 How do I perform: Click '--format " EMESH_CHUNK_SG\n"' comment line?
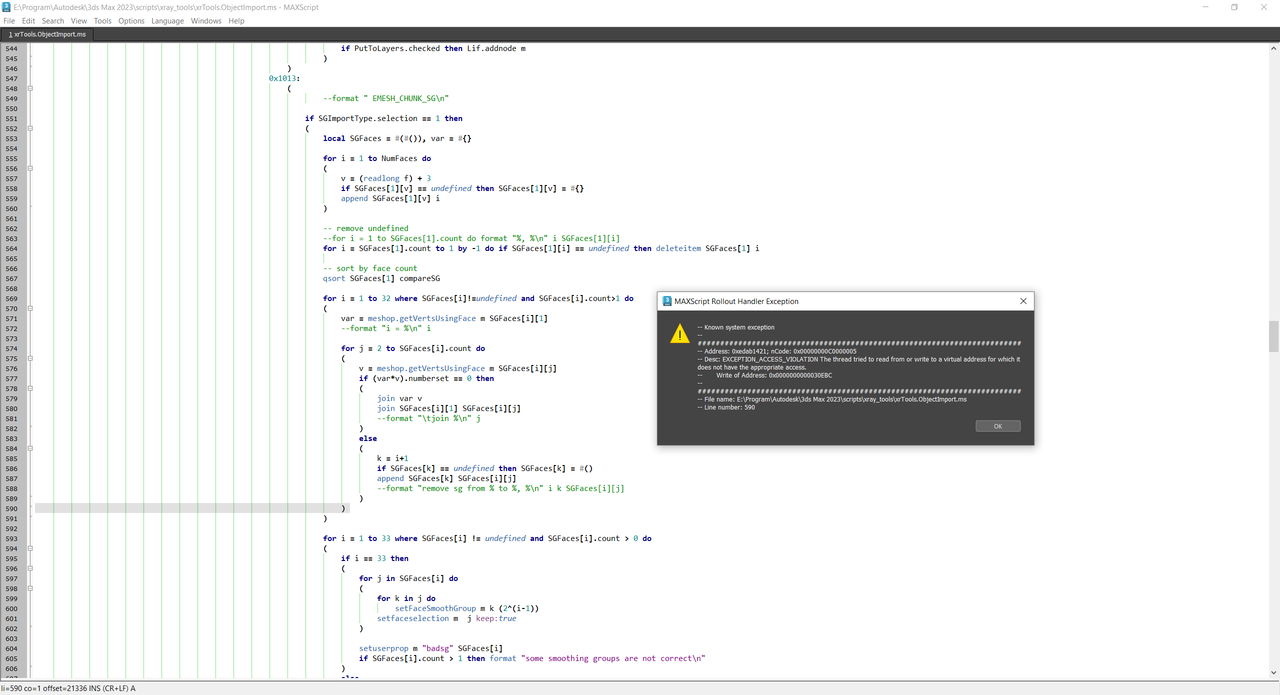click(x=386, y=98)
